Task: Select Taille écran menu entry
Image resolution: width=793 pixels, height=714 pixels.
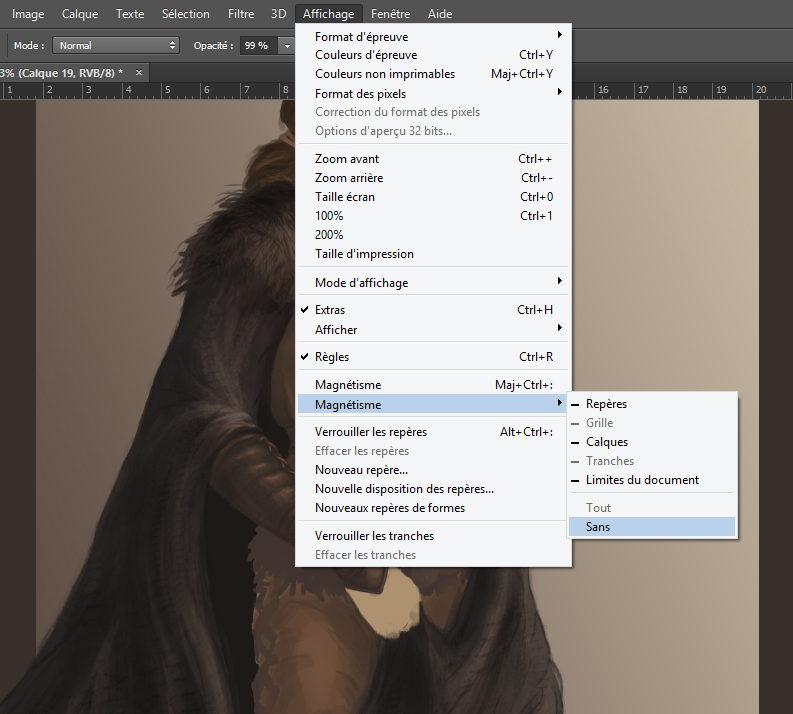Action: click(345, 197)
